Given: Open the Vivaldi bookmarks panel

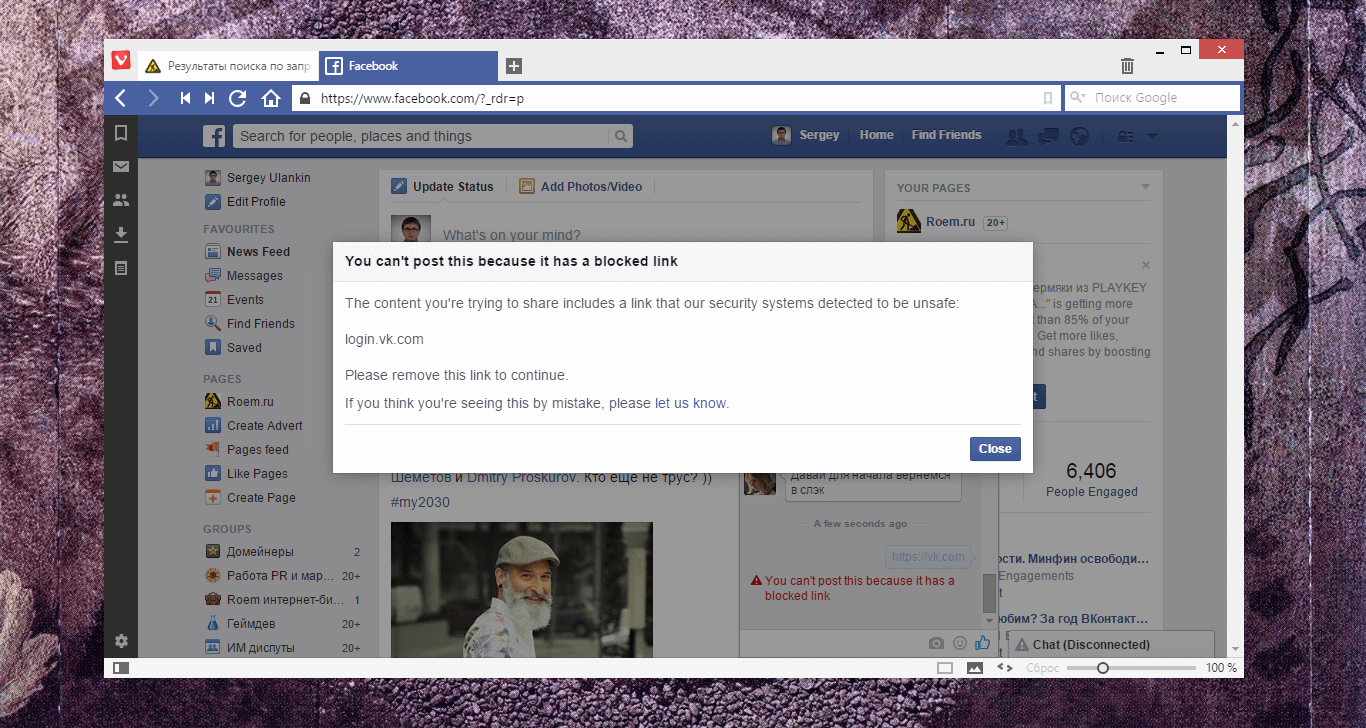Looking at the screenshot, I should 121,132.
